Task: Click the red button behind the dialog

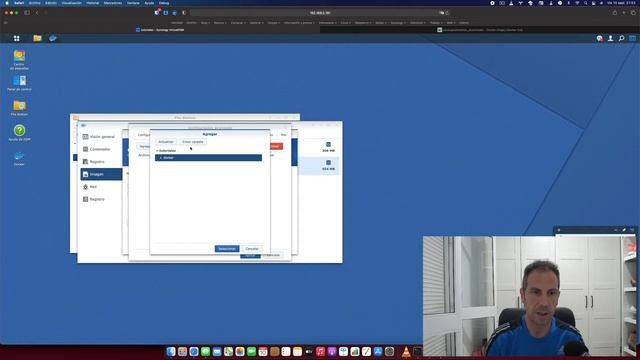Action: (x=276, y=146)
